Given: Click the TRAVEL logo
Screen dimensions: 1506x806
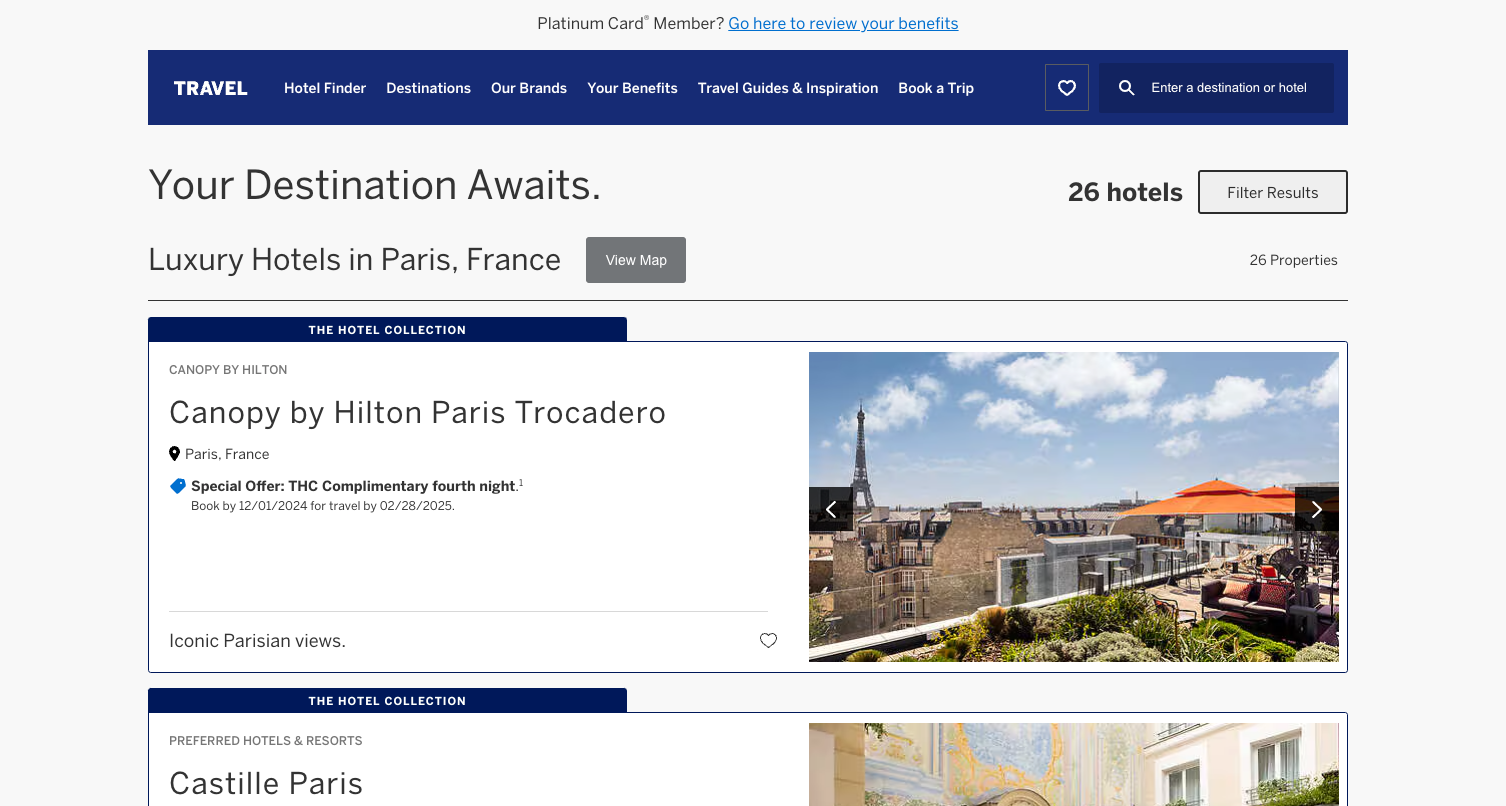Looking at the screenshot, I should click(210, 88).
